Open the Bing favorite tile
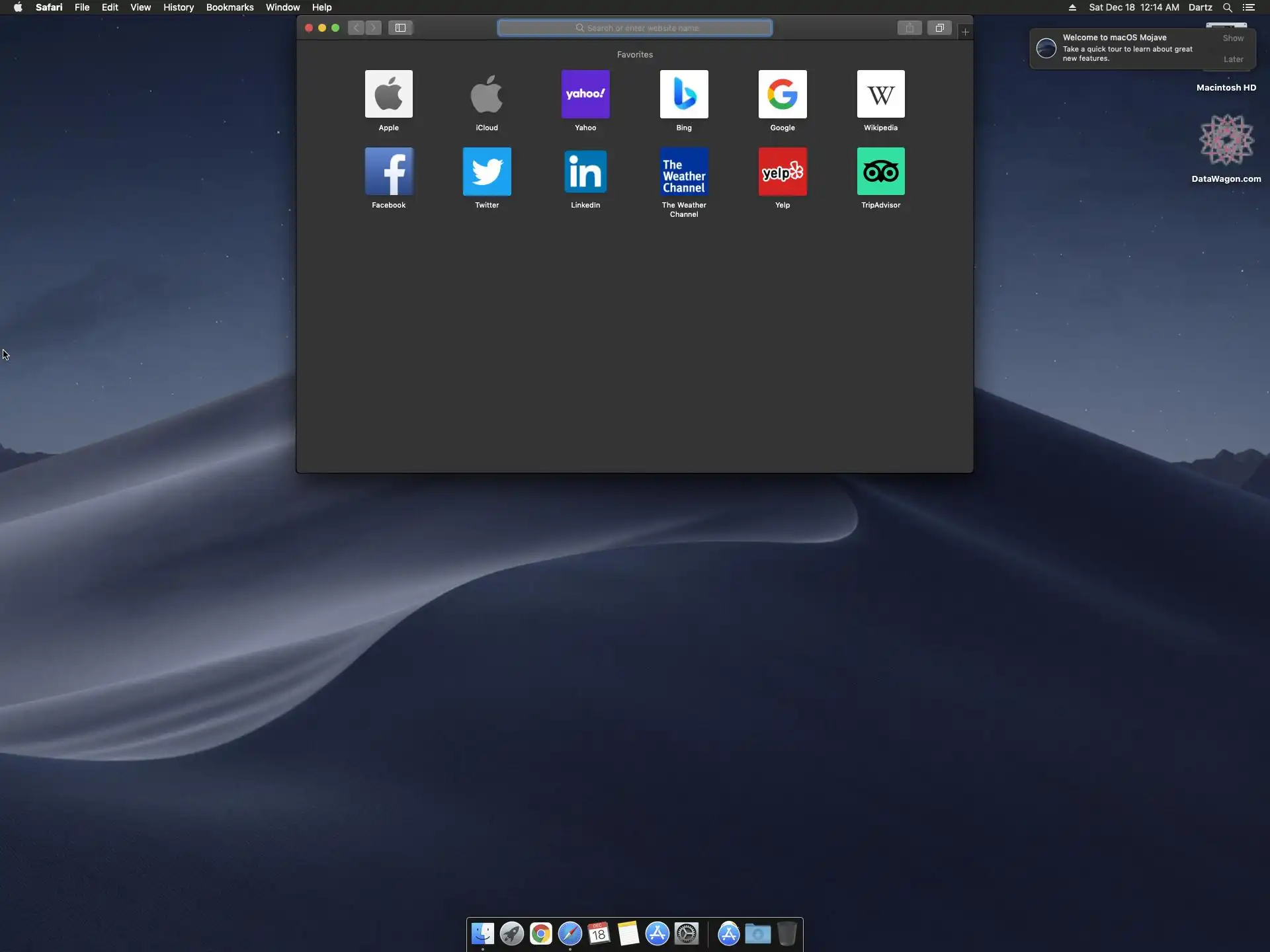Image resolution: width=1270 pixels, height=952 pixels. click(684, 95)
